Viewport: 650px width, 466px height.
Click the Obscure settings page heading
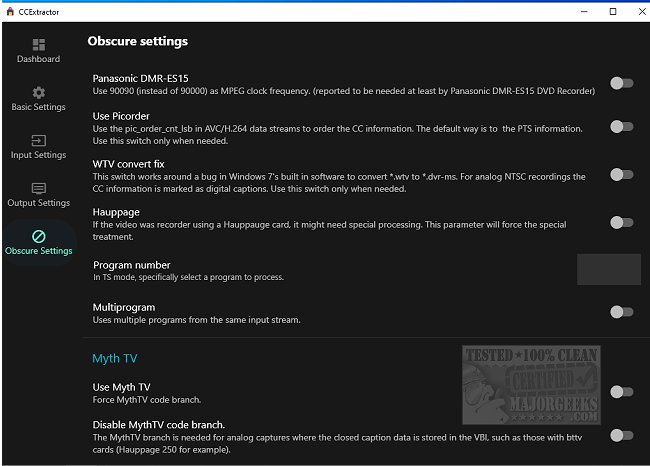click(x=138, y=41)
